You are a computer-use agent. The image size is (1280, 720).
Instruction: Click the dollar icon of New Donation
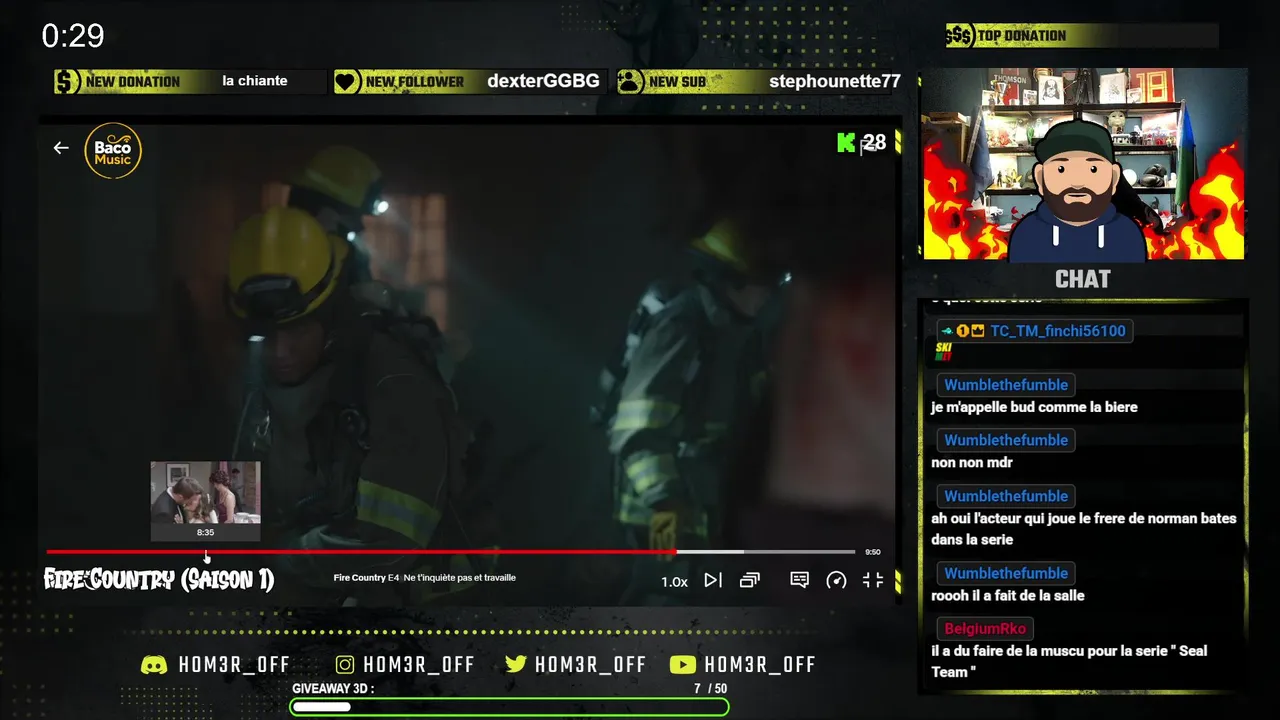click(67, 82)
